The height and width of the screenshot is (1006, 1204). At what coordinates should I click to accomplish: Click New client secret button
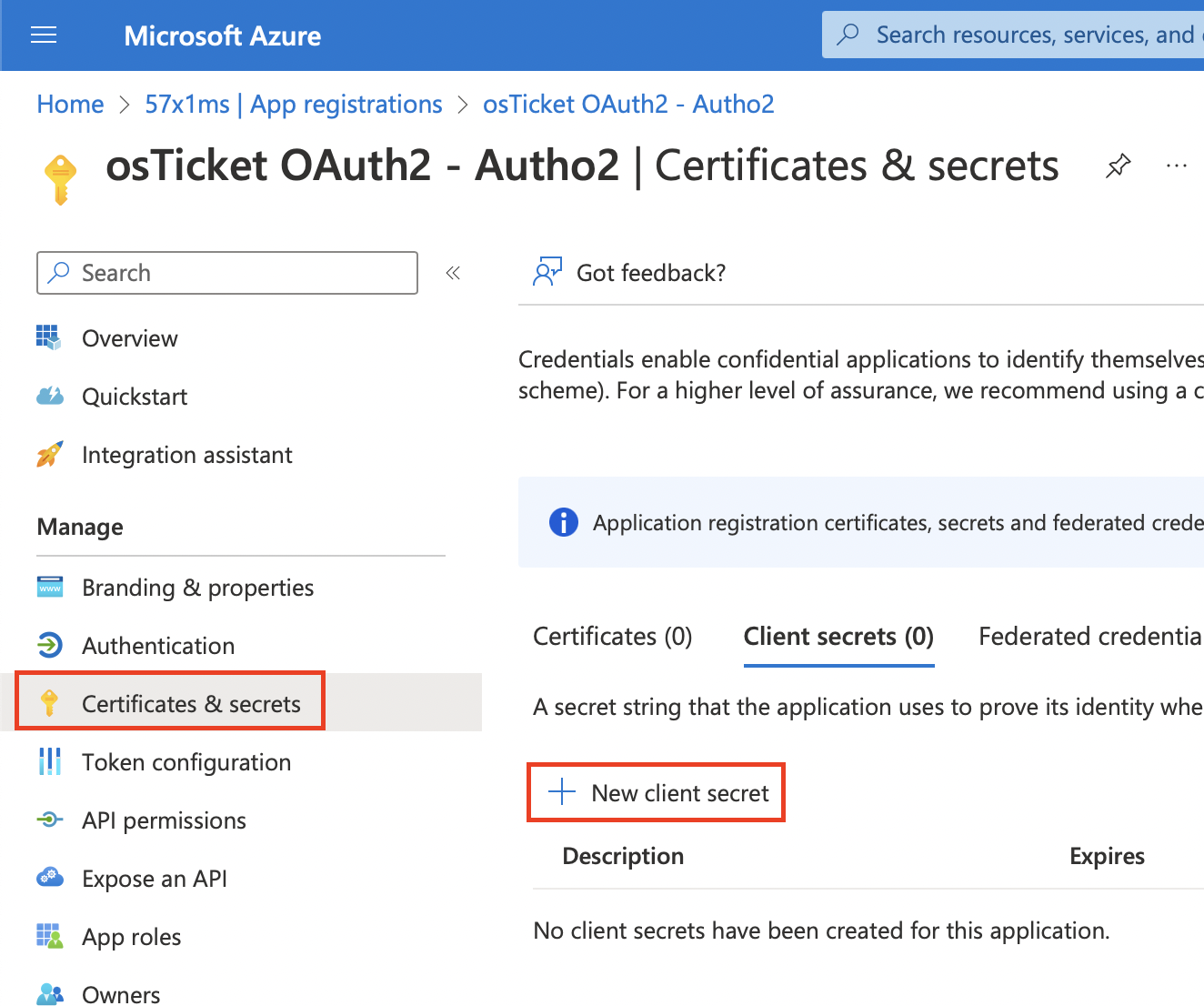click(657, 793)
